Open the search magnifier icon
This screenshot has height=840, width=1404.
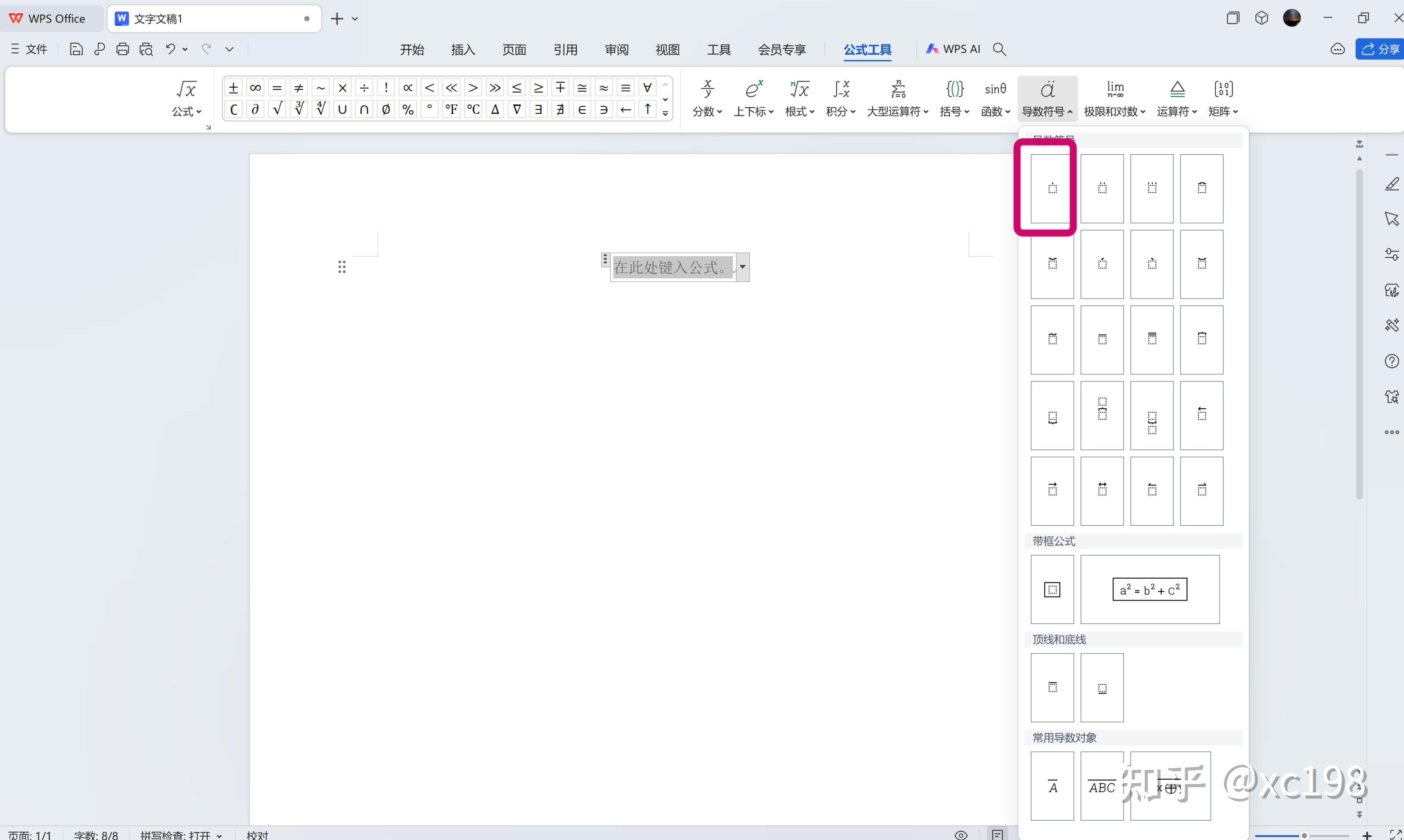[999, 49]
